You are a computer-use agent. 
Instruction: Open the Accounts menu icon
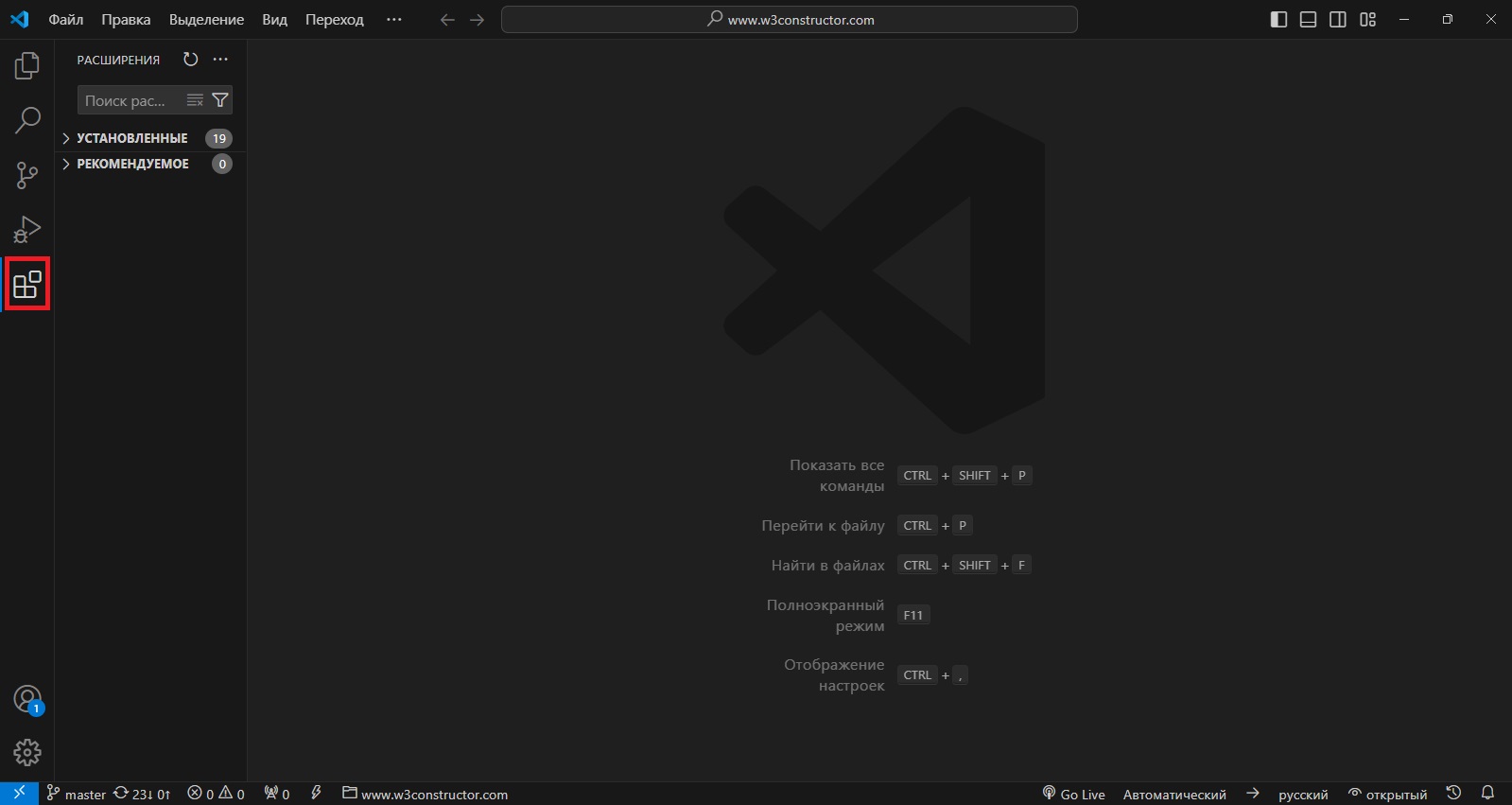28,700
